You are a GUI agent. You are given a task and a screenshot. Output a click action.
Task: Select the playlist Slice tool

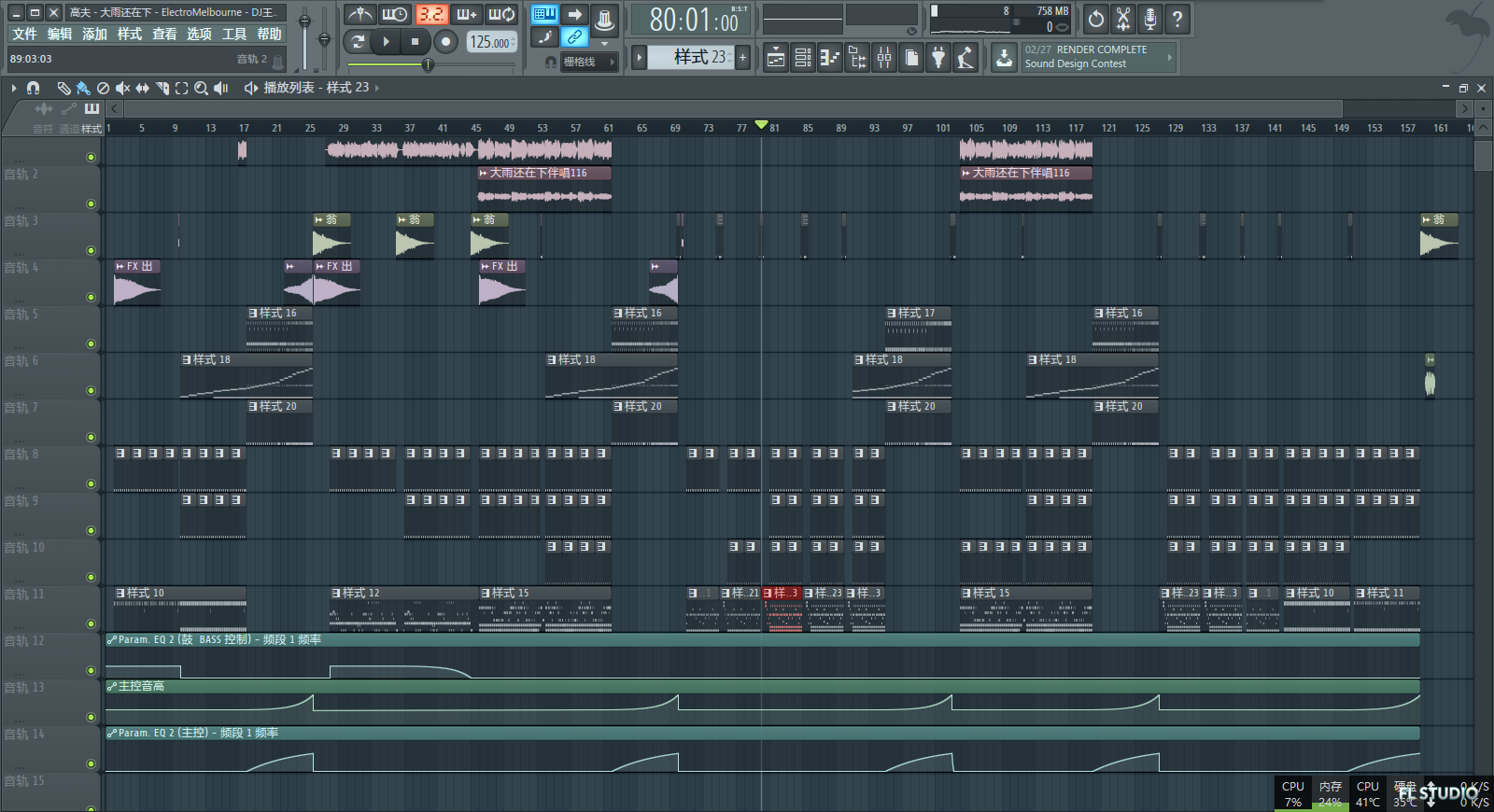[162, 88]
